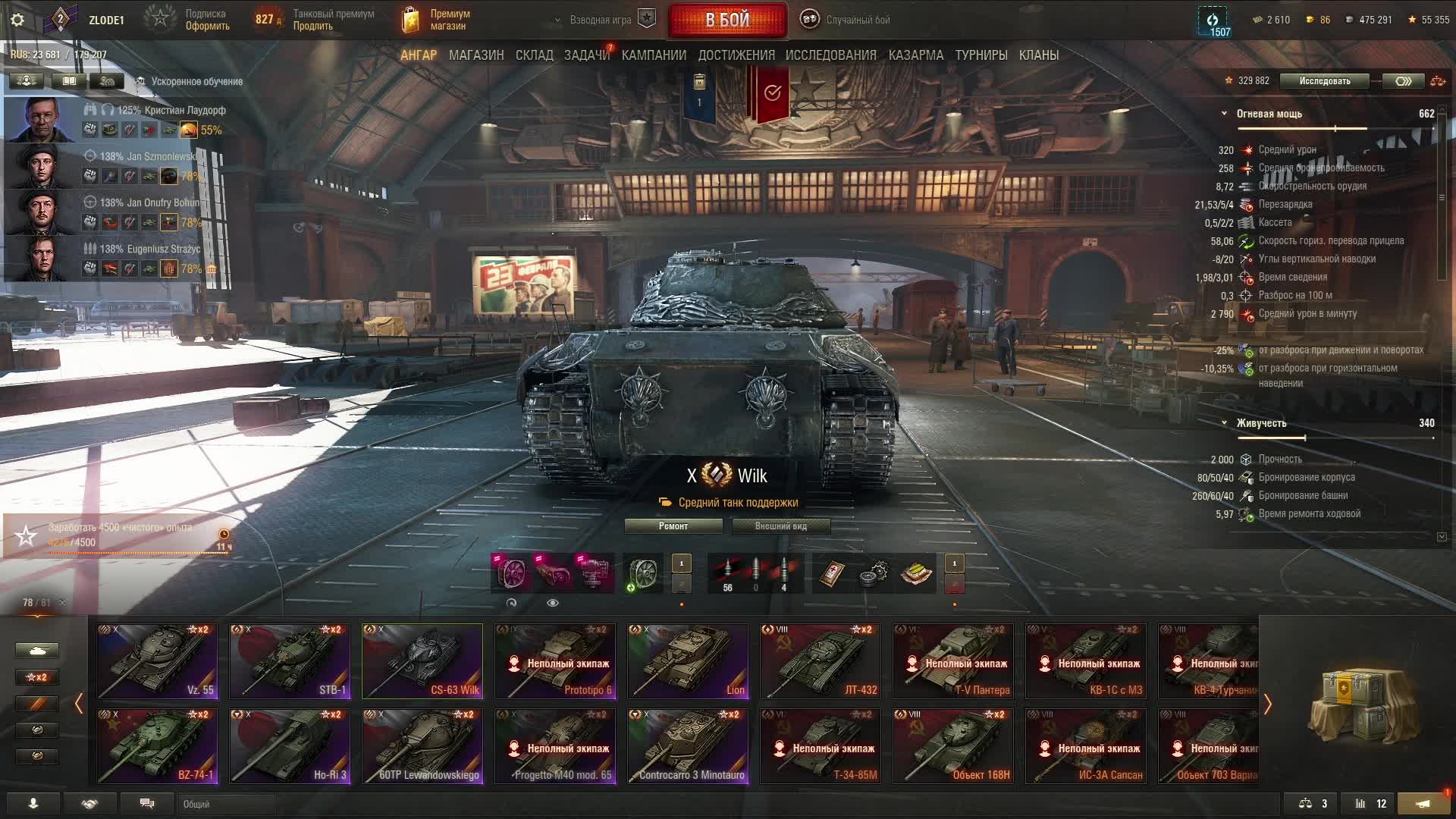Click the first-aid kit consumable slot
The image size is (1456, 819).
click(832, 574)
